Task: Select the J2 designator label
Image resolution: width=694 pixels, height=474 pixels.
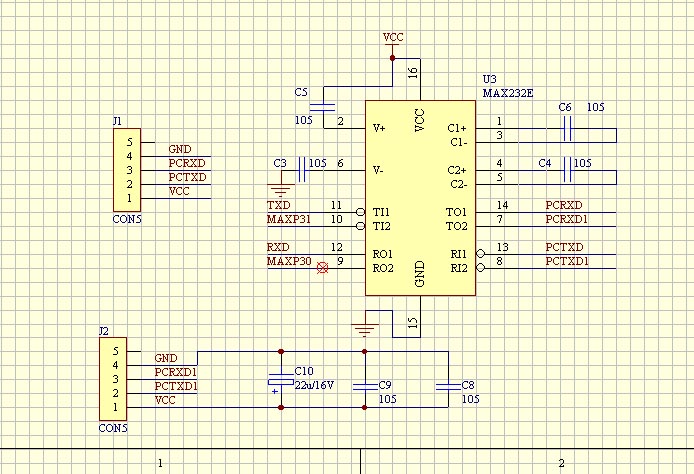Action: [104, 331]
